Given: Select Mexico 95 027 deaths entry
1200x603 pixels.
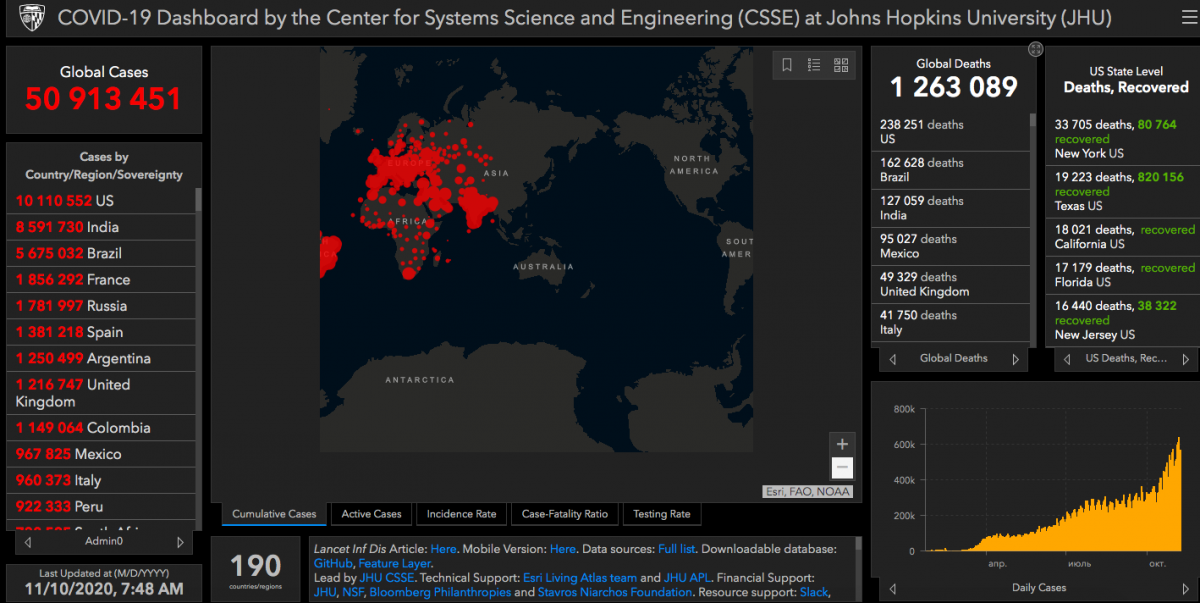Looking at the screenshot, I should point(950,246).
